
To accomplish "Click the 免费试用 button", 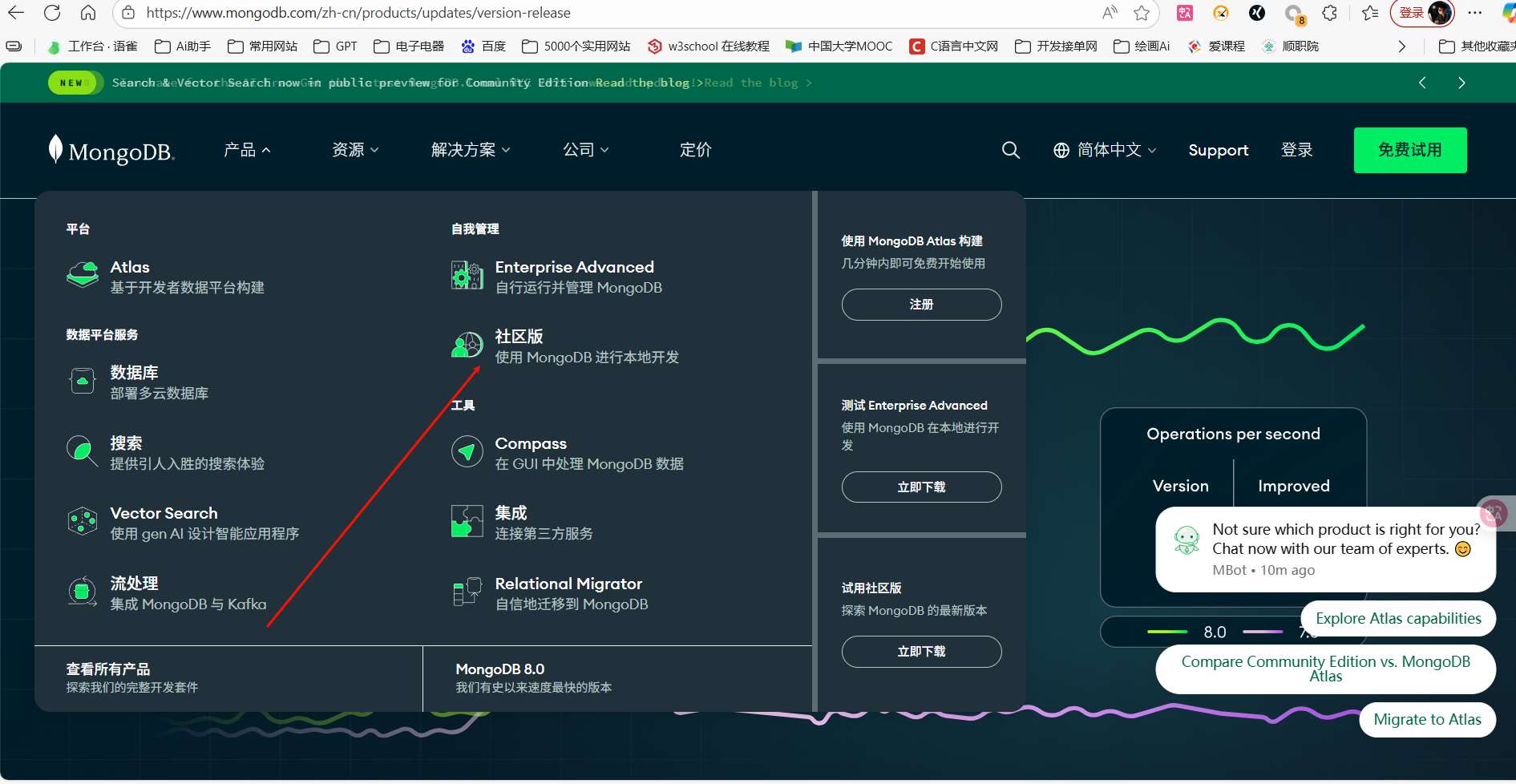I will pyautogui.click(x=1410, y=150).
